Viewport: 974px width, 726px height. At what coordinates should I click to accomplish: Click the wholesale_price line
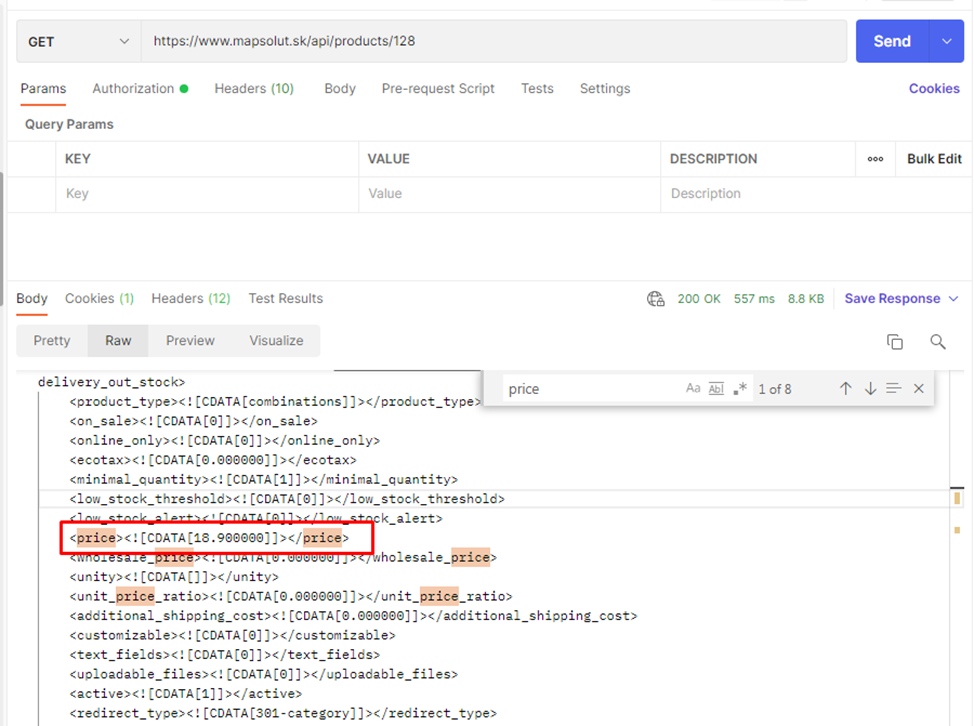pos(283,557)
